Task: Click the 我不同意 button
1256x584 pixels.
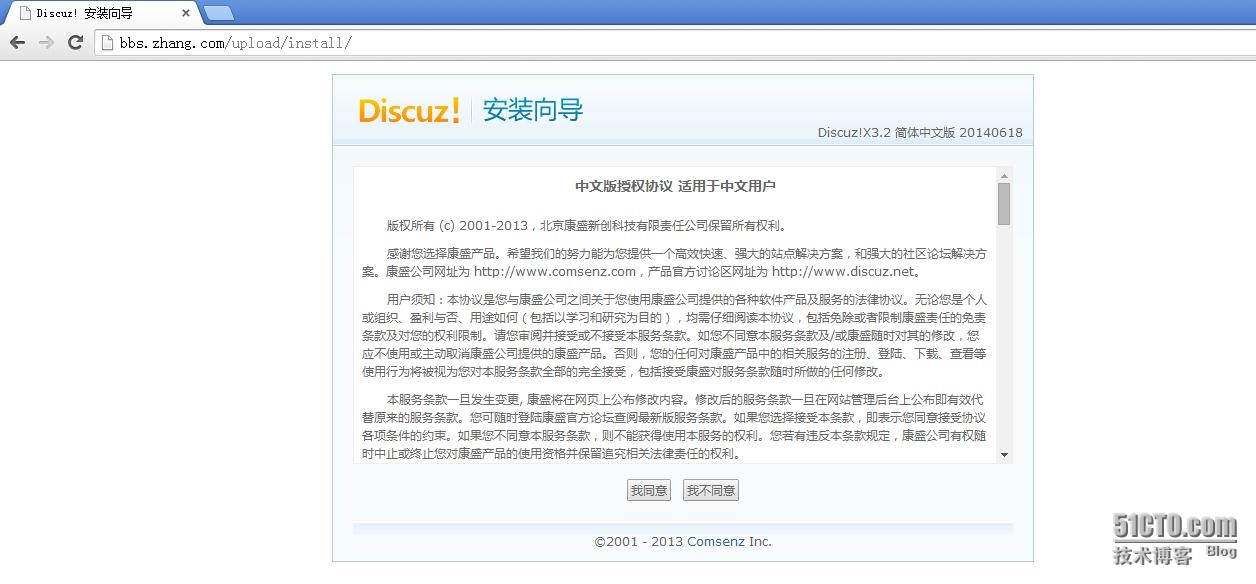Action: (711, 490)
